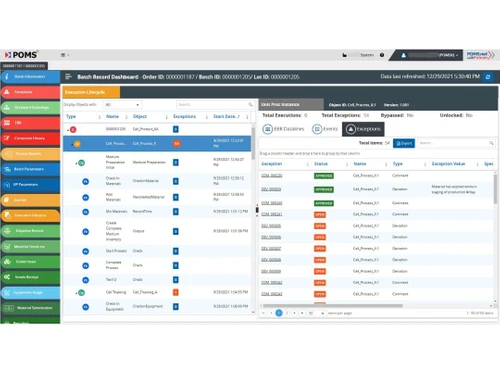Open Material Substitutions in the sidebar
The height and width of the screenshot is (375, 500).
30,308
